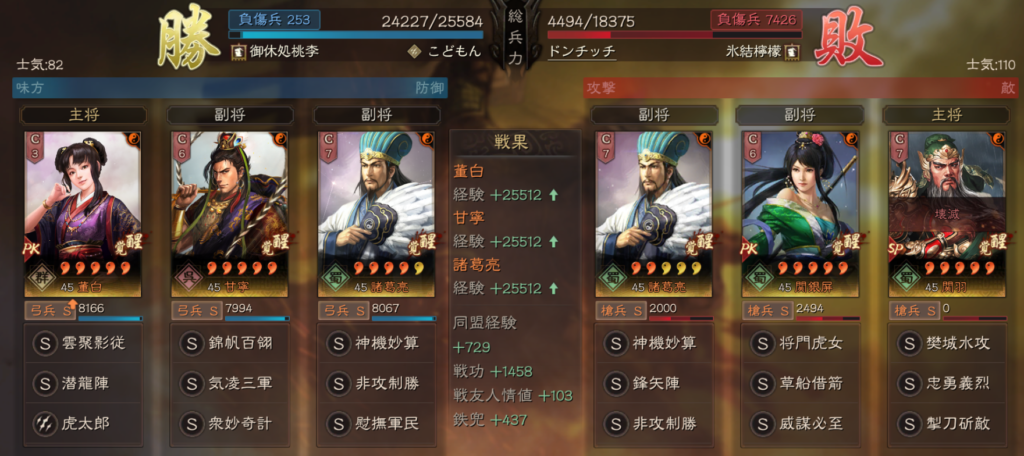Select the 神機妙算 skill under enemy 諸葛亮
The width and height of the screenshot is (1024, 456).
654,343
